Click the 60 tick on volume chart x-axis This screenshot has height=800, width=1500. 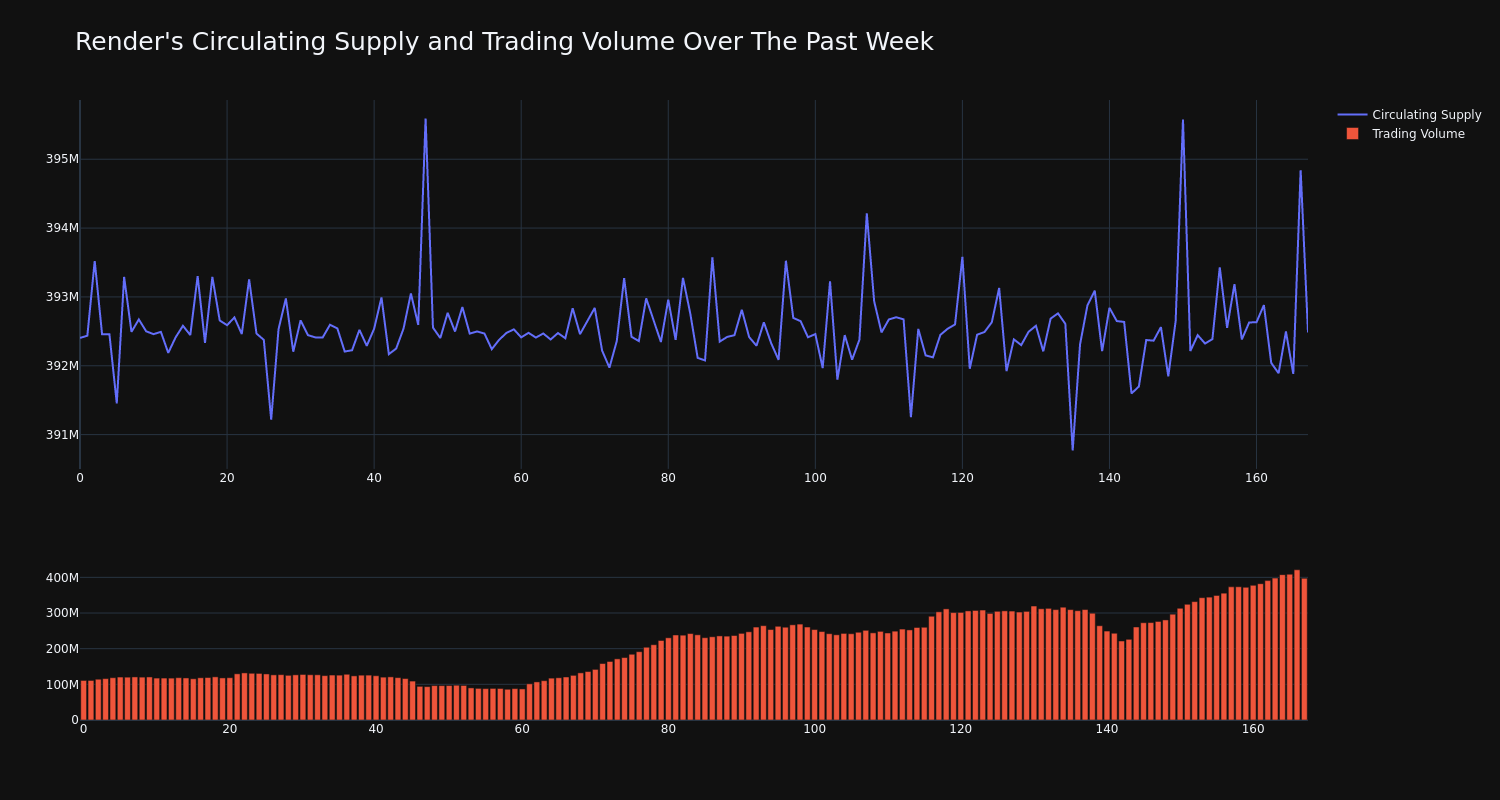click(522, 729)
